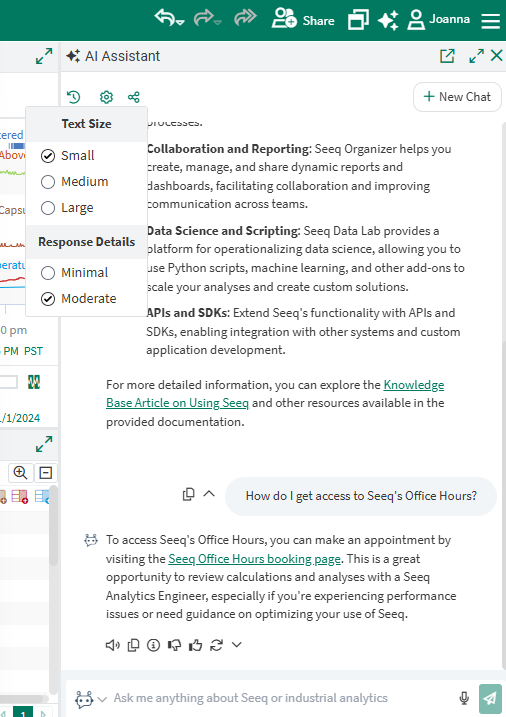Viewport: 506px width, 717px height.
Task: Expand more response options chevron
Action: 236,645
